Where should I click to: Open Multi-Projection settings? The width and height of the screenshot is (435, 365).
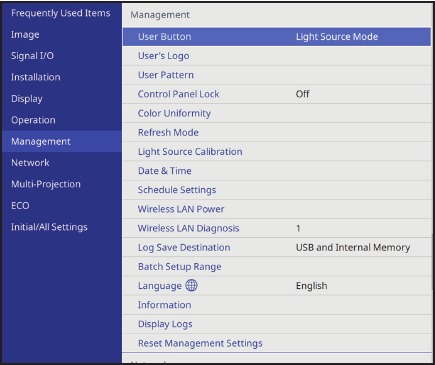pos(46,184)
